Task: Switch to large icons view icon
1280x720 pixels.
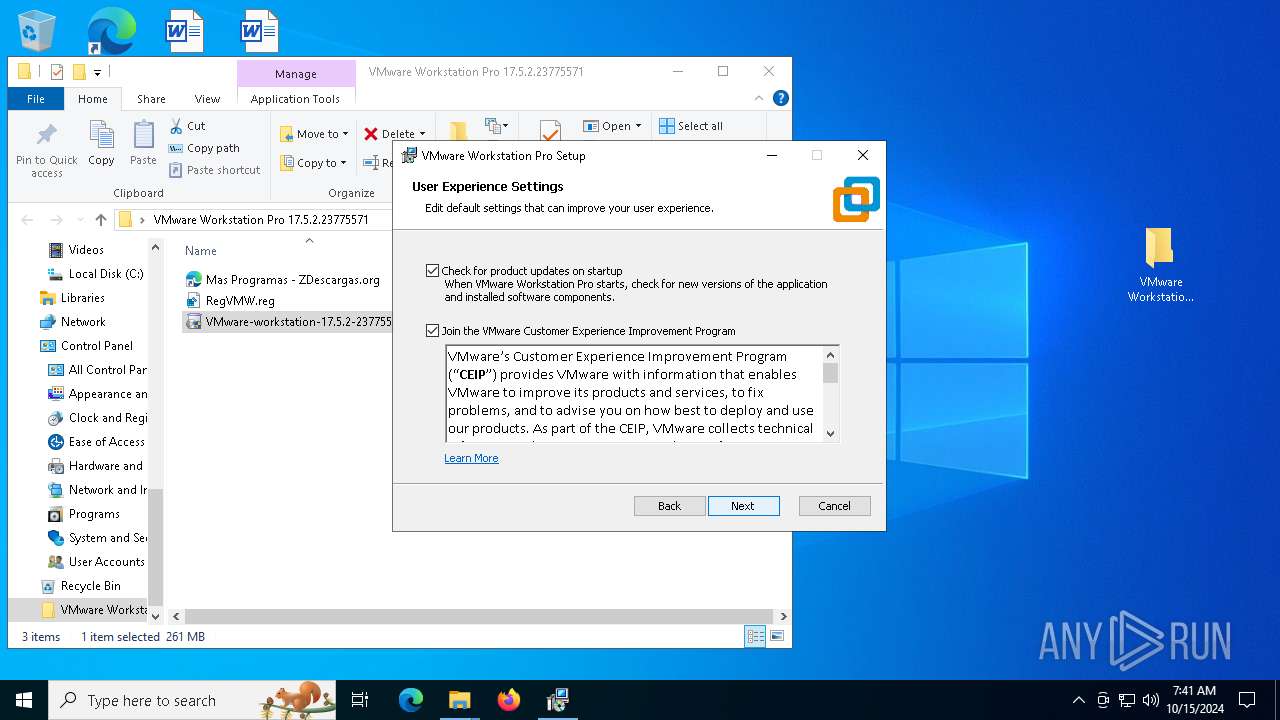Action: tap(776, 636)
